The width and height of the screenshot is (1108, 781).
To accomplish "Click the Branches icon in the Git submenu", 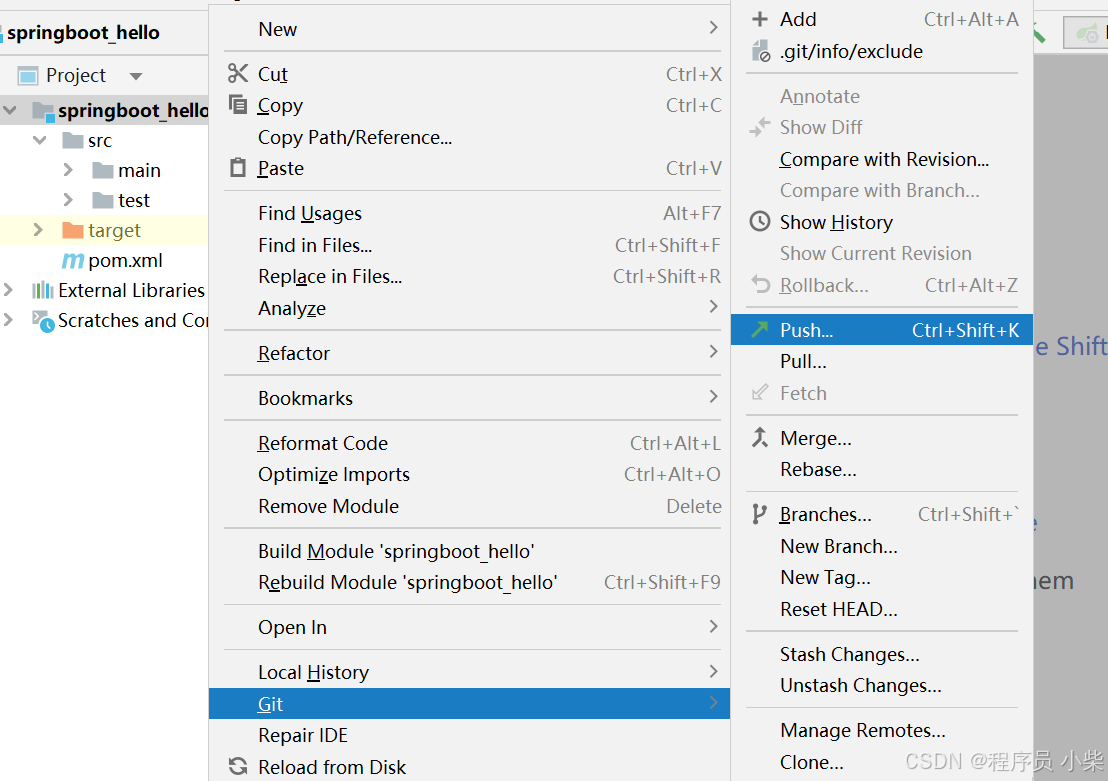I will (759, 514).
